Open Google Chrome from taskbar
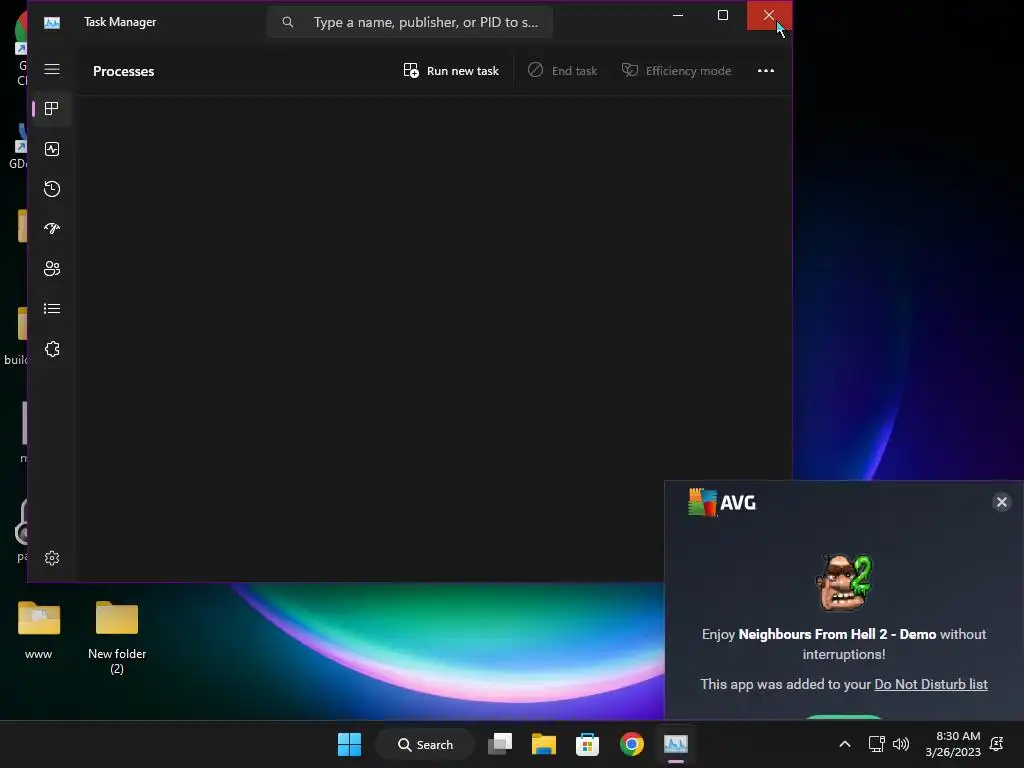Image resolution: width=1024 pixels, height=768 pixels. click(x=632, y=744)
